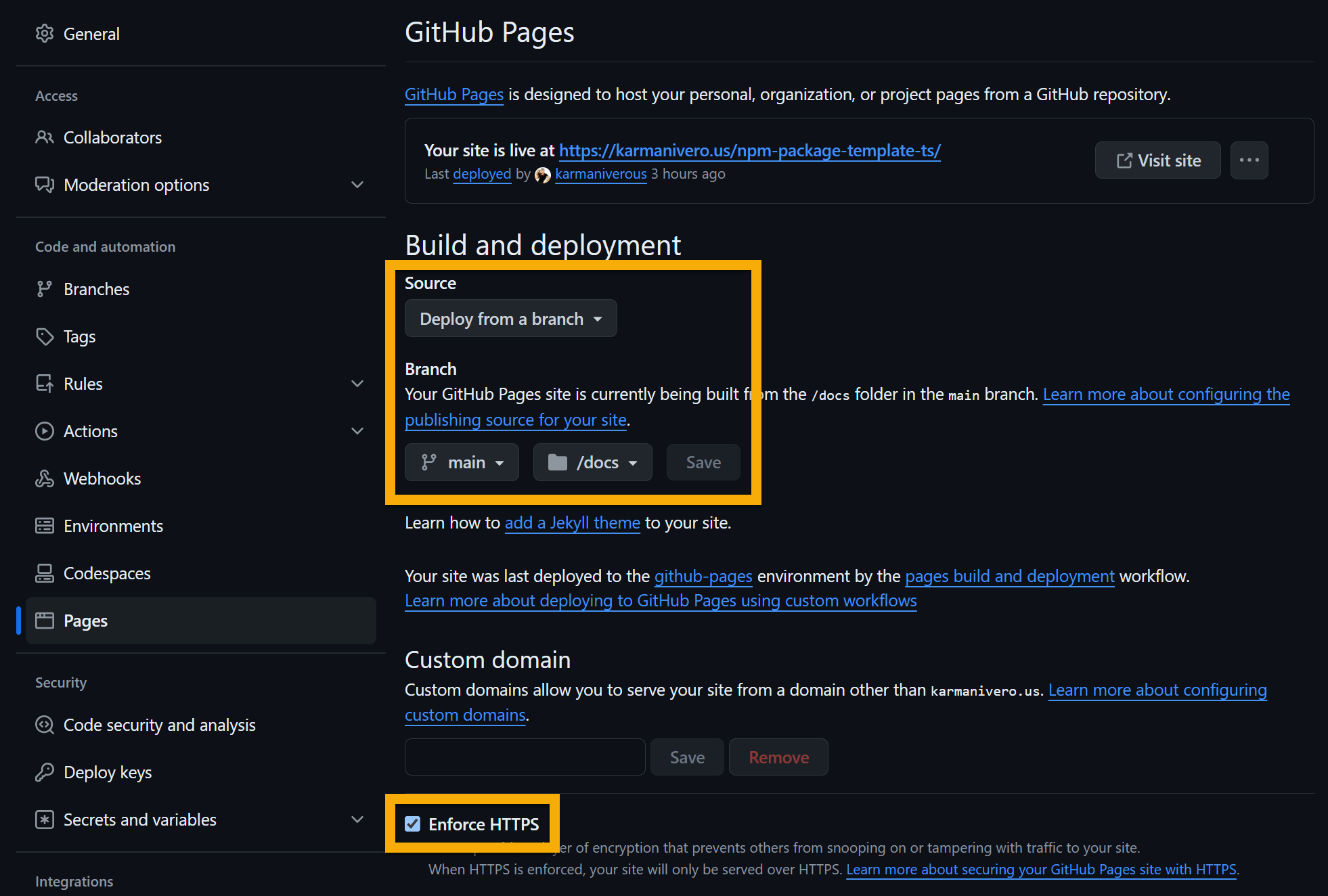This screenshot has height=896, width=1328.
Task: Click the Collaborators people icon
Action: click(45, 137)
